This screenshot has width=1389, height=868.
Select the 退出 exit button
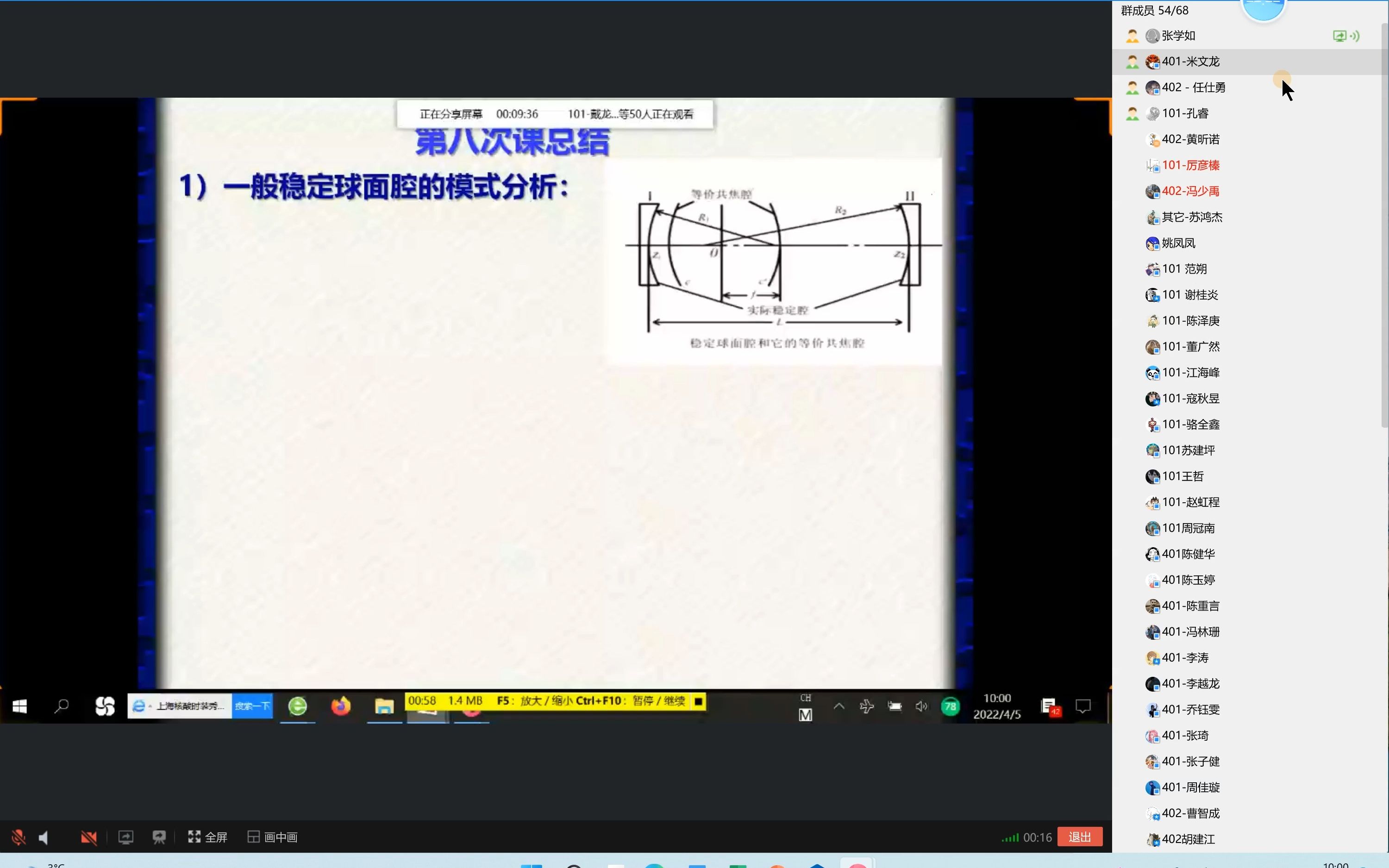click(x=1079, y=837)
